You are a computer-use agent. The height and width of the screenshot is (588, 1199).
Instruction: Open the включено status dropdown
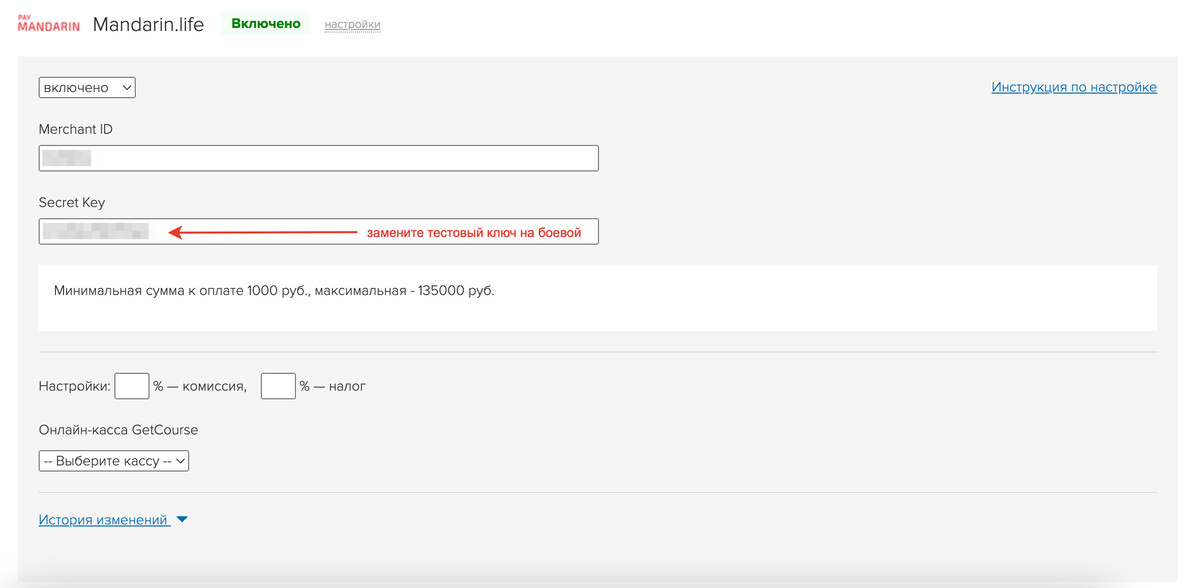click(x=87, y=88)
